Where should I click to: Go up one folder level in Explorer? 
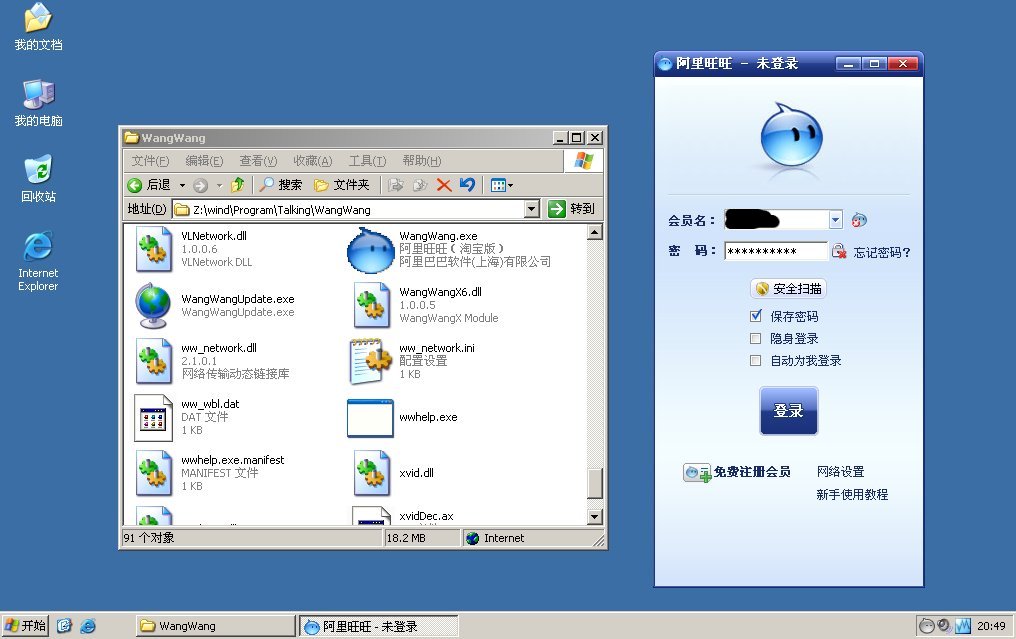(237, 185)
